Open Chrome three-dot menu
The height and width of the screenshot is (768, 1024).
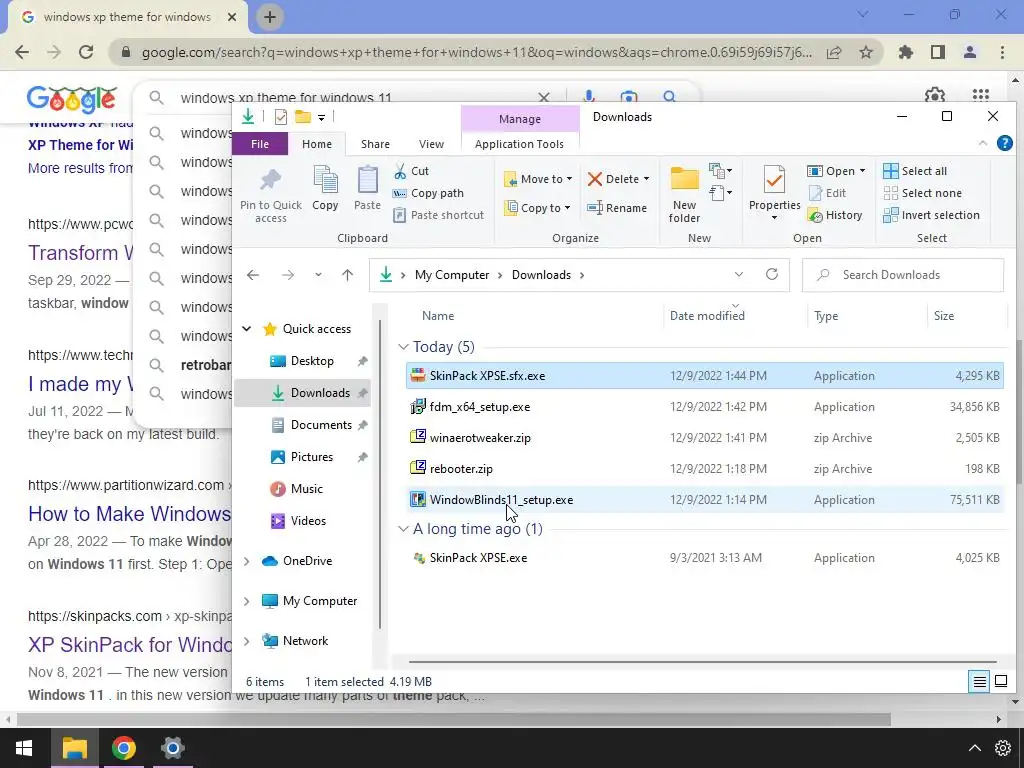(x=1002, y=52)
